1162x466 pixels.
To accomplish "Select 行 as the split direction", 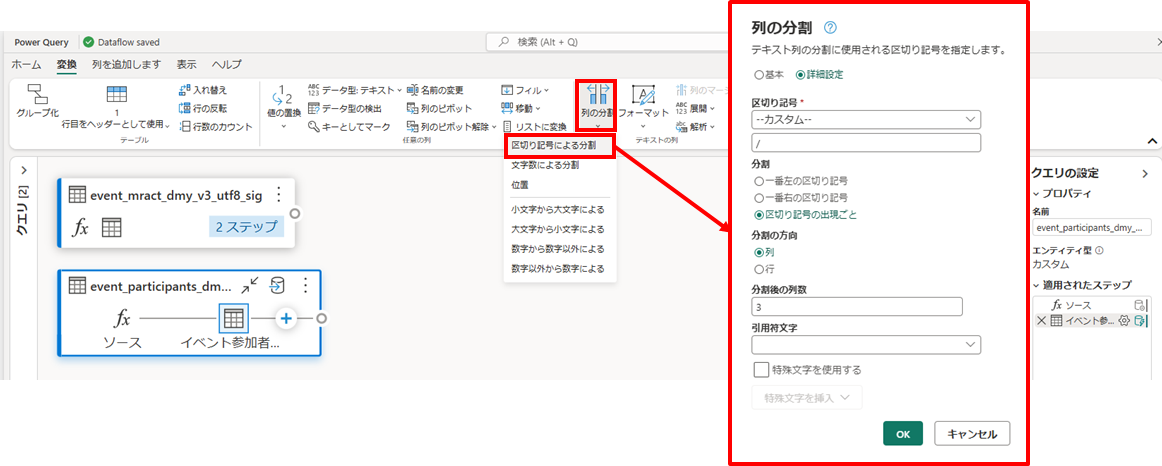I will click(758, 270).
